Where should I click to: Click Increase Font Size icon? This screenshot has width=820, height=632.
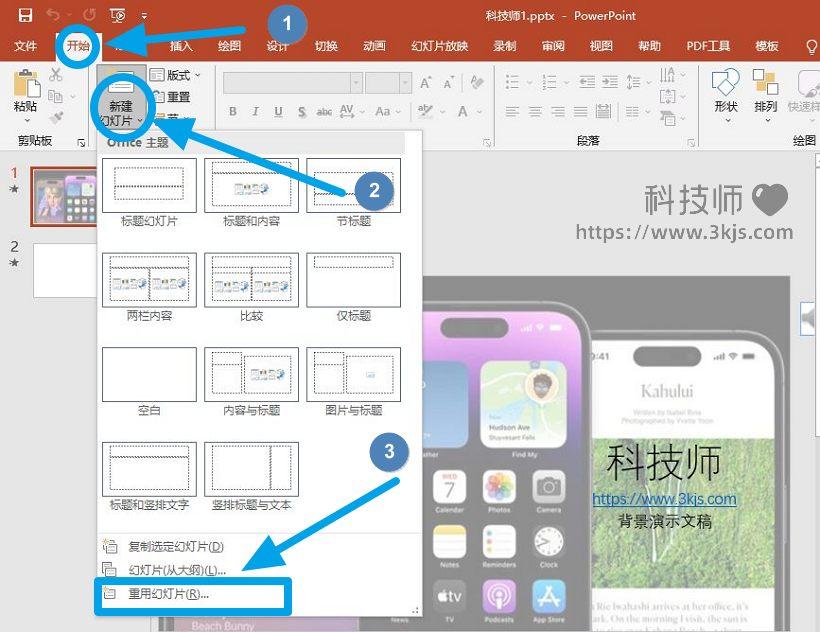tap(426, 83)
